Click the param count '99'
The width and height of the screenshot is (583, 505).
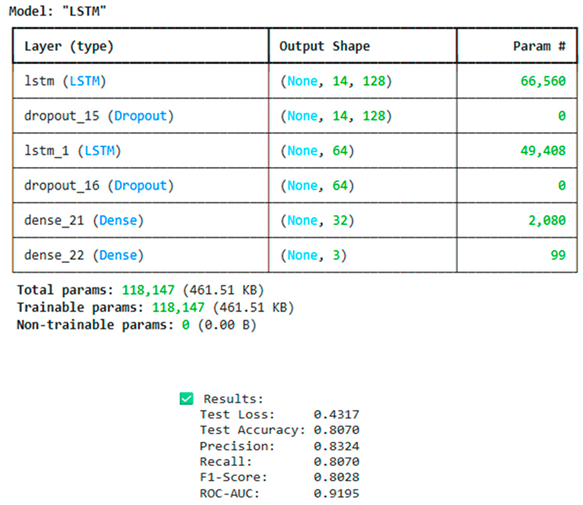[558, 255]
